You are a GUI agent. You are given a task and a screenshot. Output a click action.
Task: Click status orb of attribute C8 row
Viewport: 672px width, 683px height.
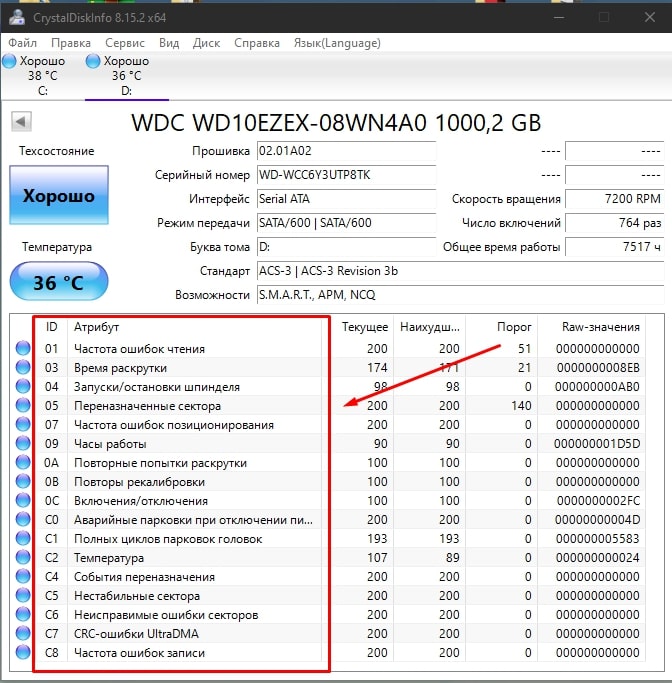[23, 652]
